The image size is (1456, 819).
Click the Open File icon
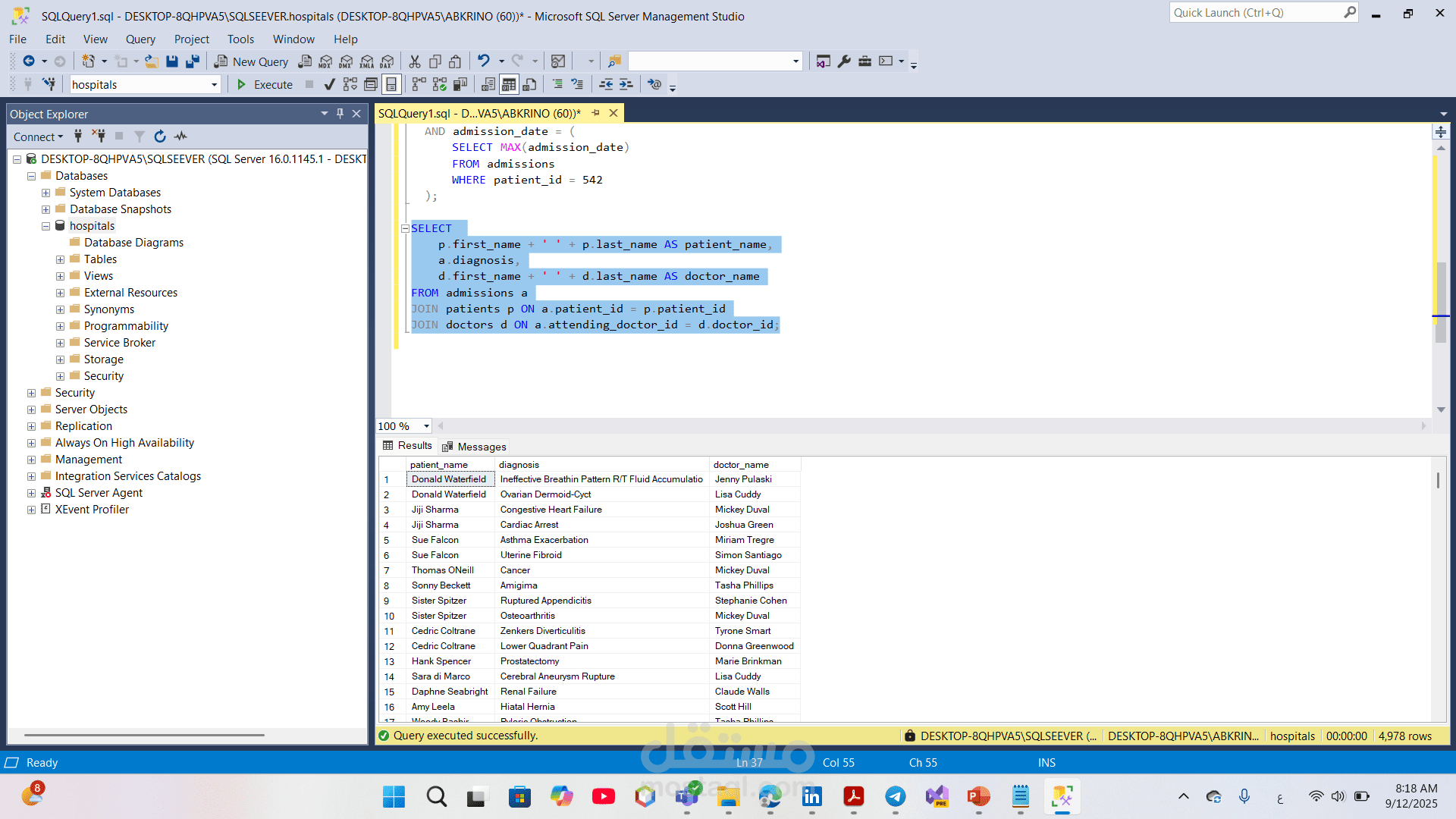(x=152, y=61)
